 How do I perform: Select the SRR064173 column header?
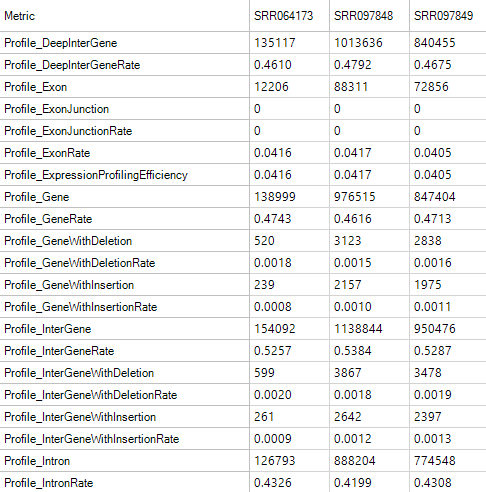(x=284, y=16)
